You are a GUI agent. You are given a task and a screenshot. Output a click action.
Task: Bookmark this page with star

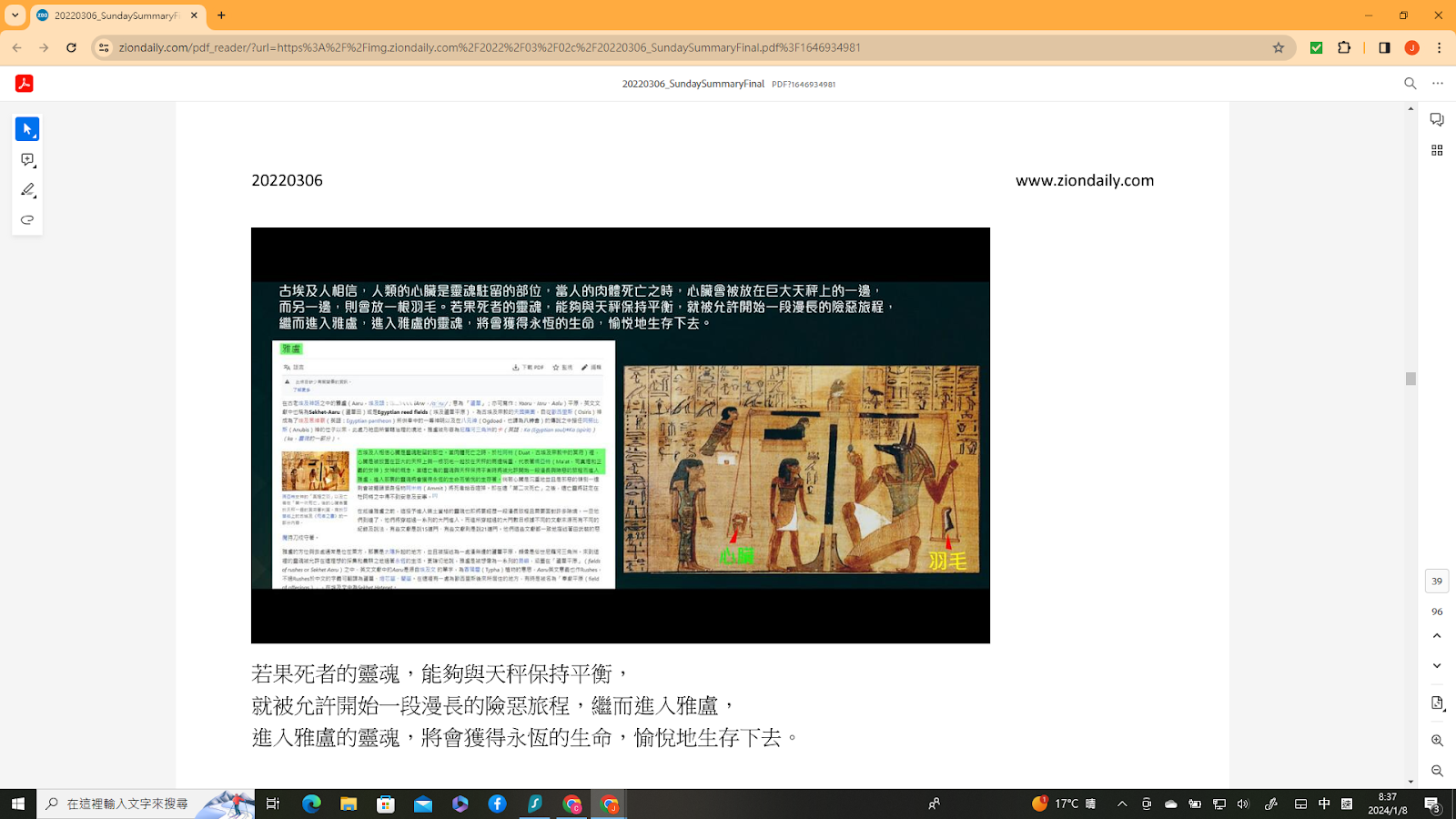[x=1279, y=47]
